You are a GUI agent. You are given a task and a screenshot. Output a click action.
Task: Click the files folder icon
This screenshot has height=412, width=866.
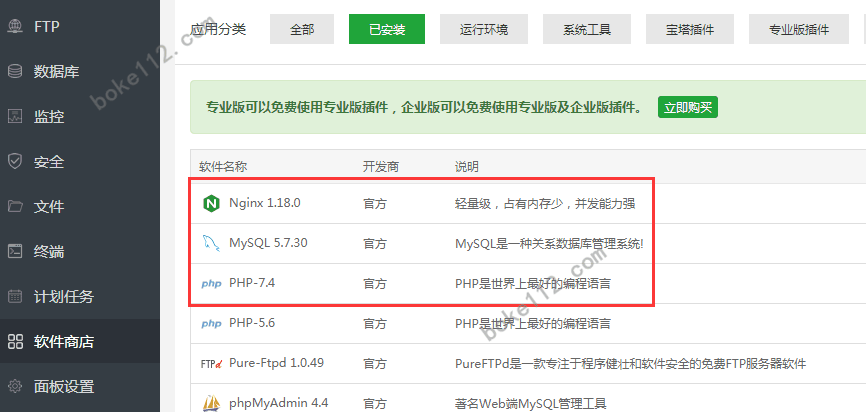point(15,207)
